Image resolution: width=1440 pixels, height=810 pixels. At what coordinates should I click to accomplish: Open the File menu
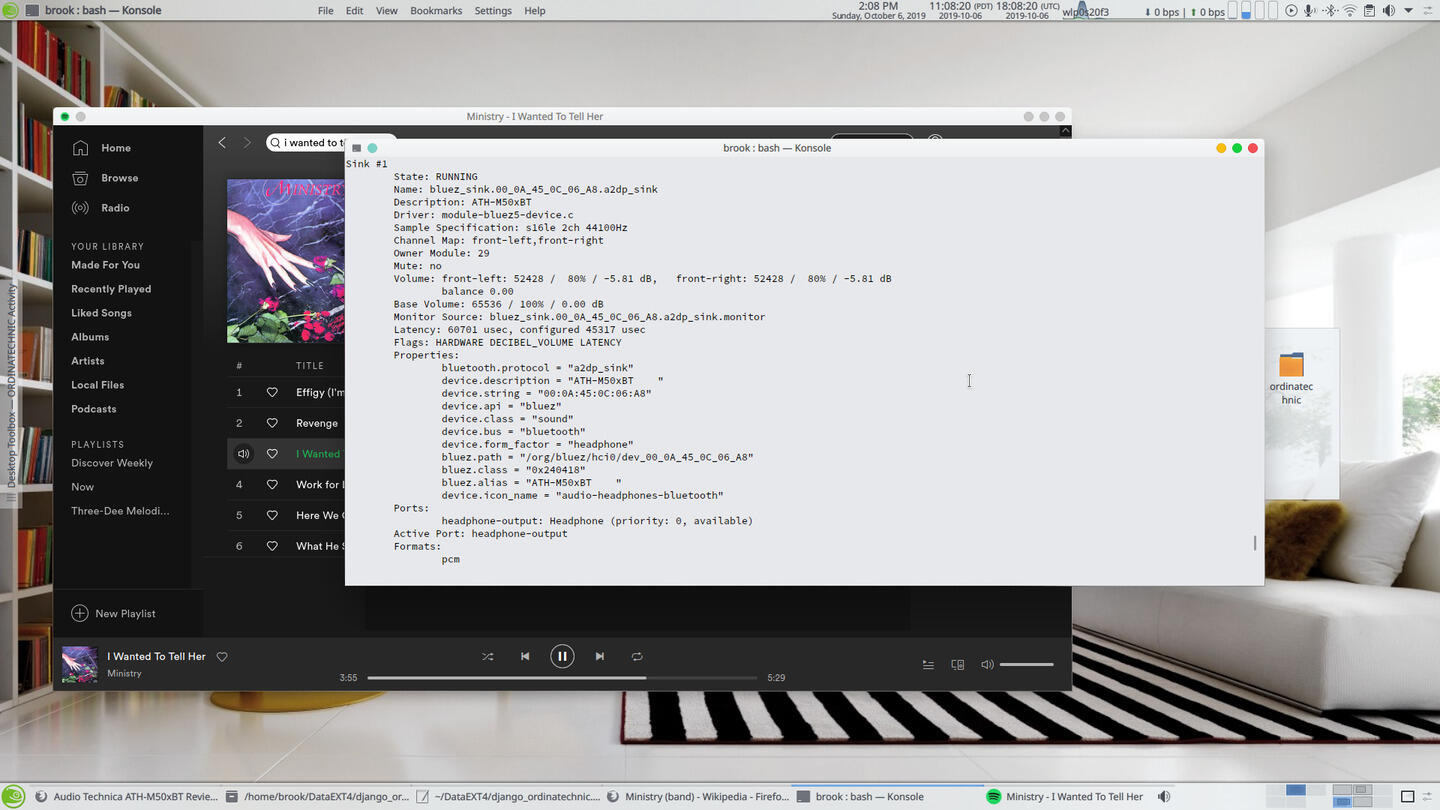coord(326,11)
